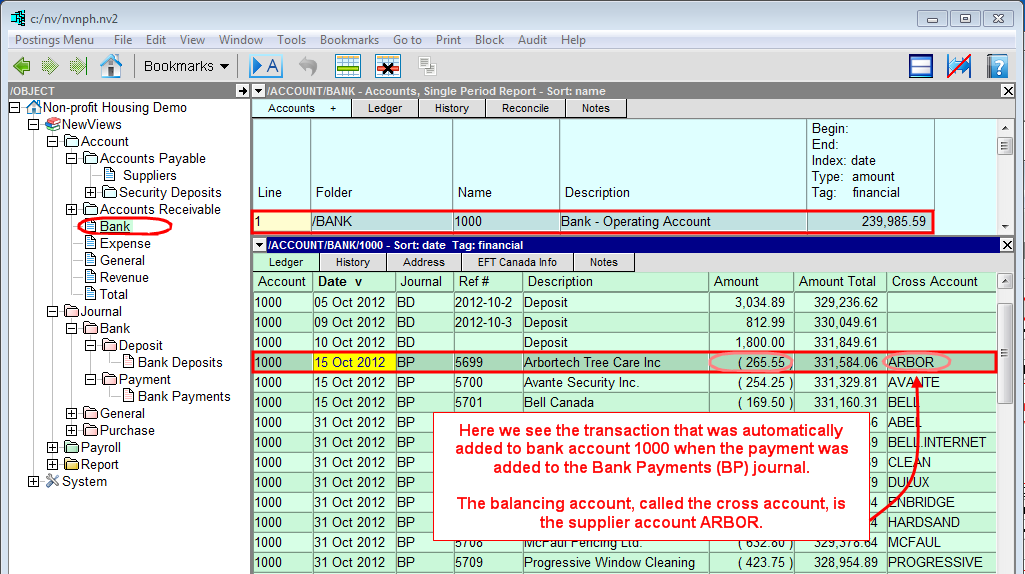Viewport: 1025px width, 574px height.
Task: Select the Suppliers tree item
Action: 149,176
